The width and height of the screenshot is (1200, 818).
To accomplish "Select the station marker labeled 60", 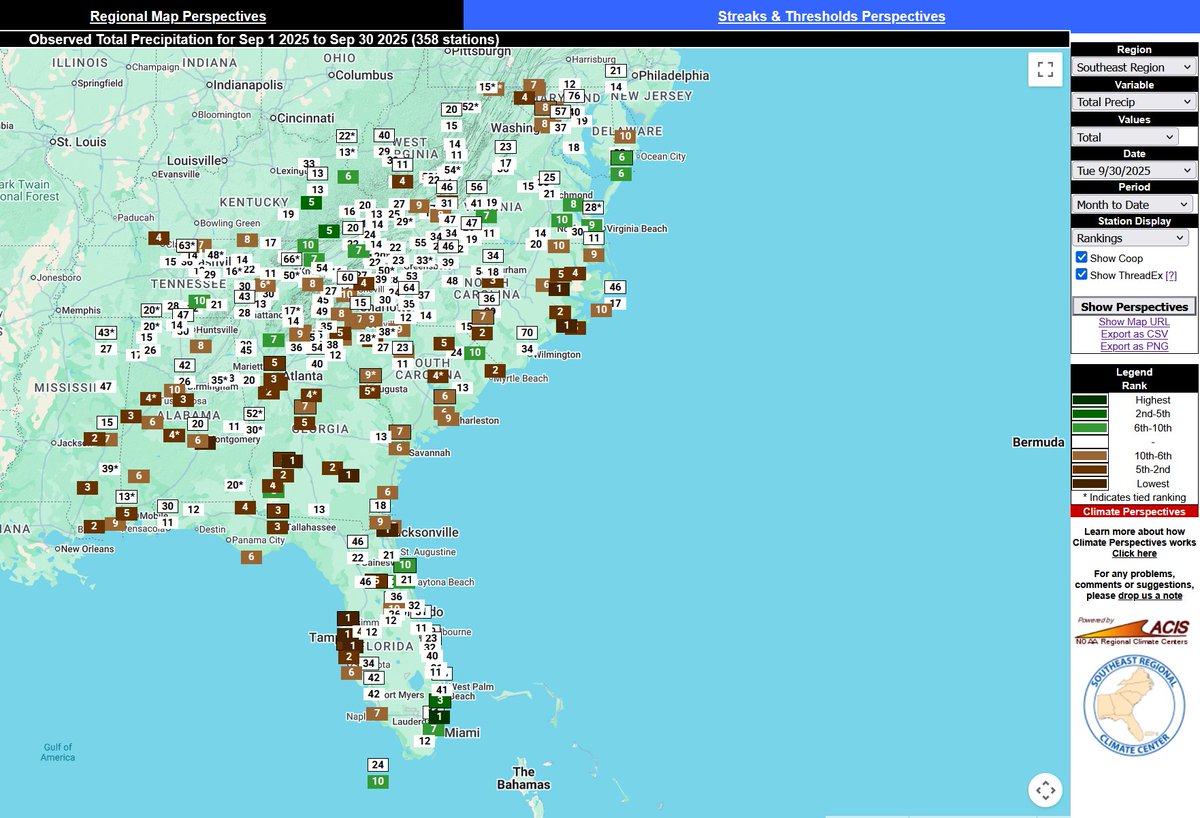I will tap(347, 278).
